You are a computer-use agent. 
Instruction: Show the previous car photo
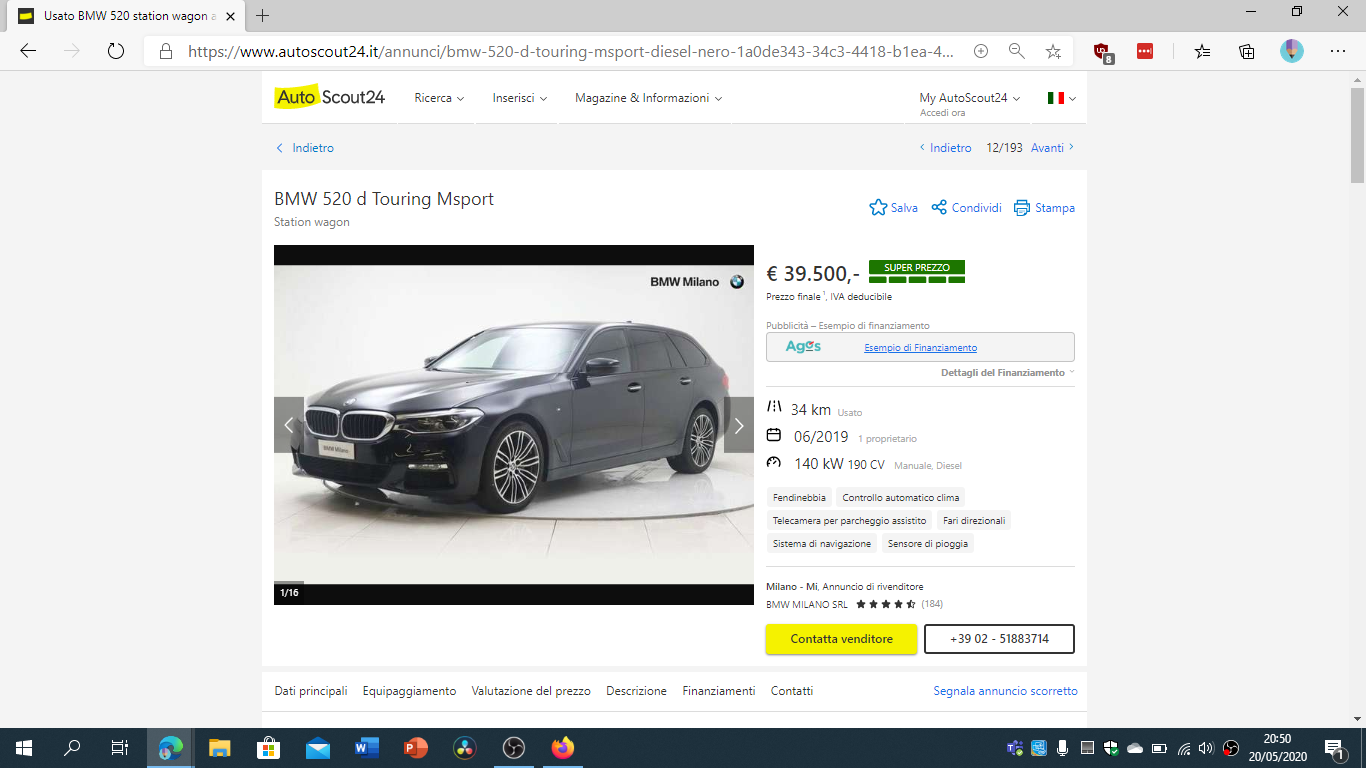coord(289,425)
